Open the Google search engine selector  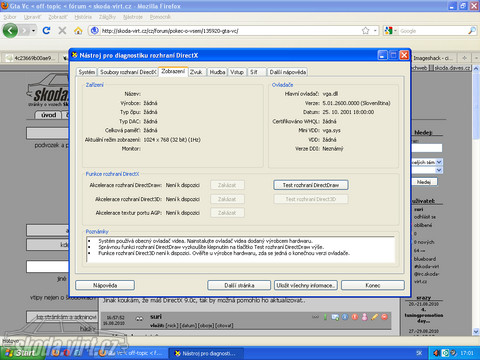coord(390,31)
